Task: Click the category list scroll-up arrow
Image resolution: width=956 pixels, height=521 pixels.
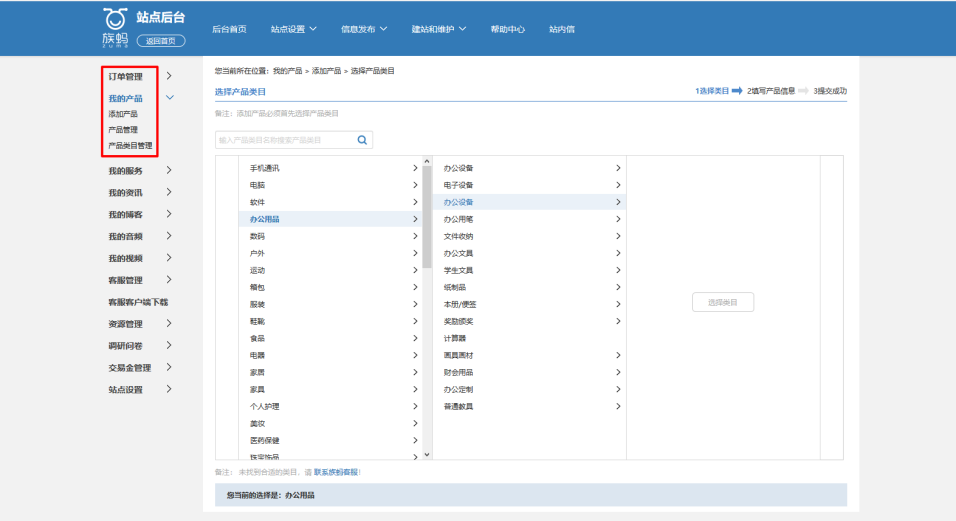Action: pyautogui.click(x=427, y=161)
